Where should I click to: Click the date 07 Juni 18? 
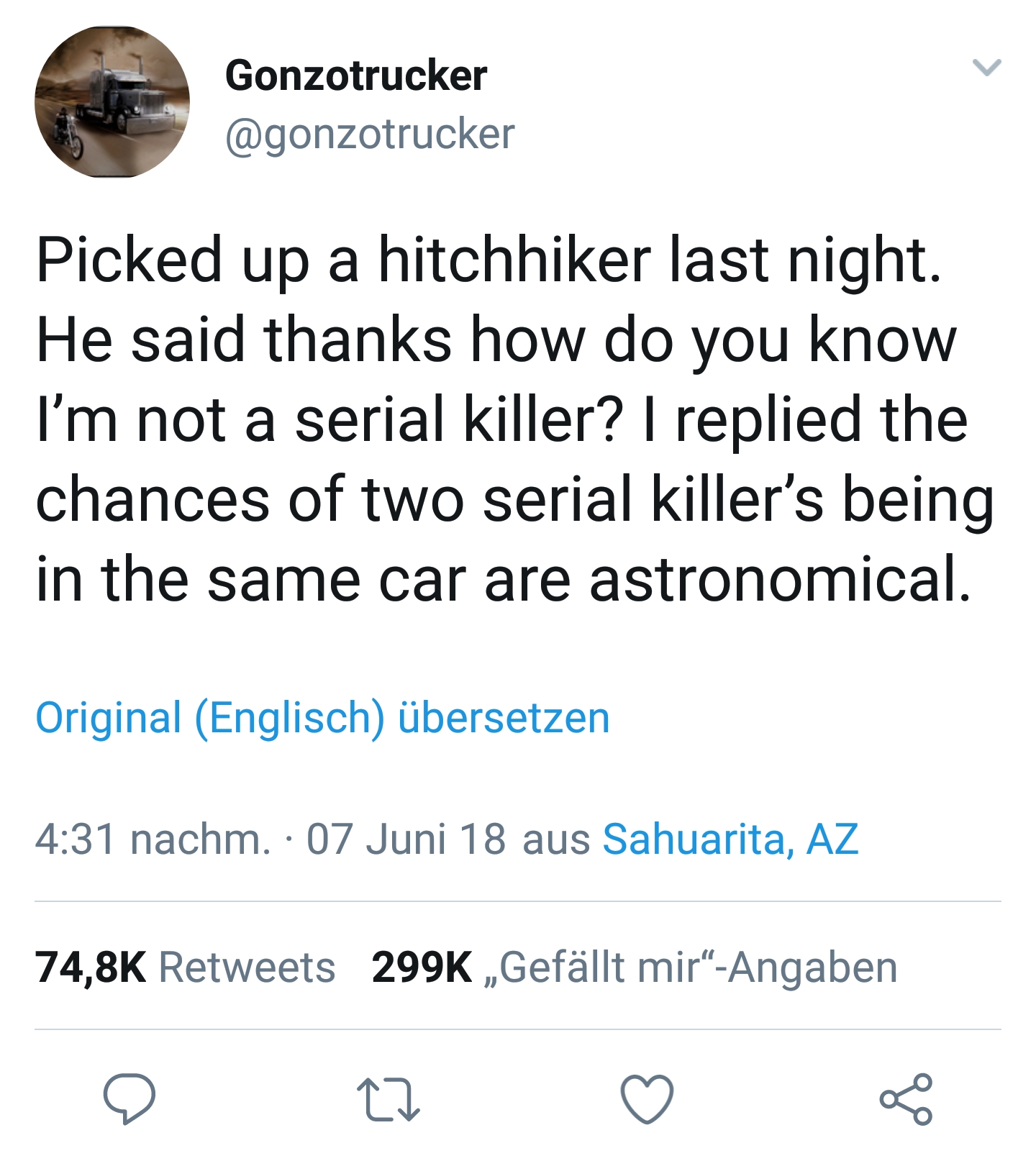coord(406,839)
